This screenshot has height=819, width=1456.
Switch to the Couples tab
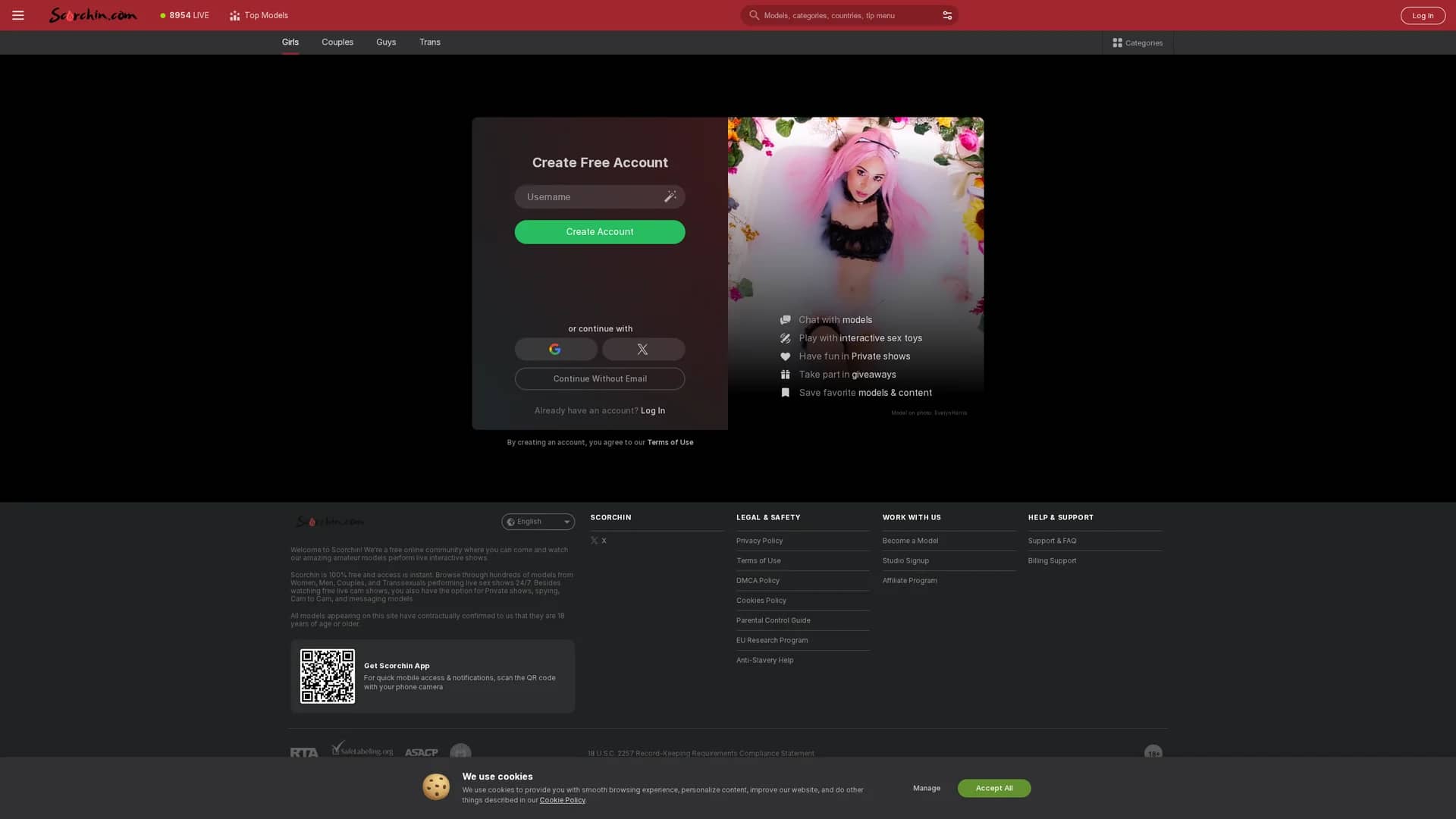click(x=337, y=42)
